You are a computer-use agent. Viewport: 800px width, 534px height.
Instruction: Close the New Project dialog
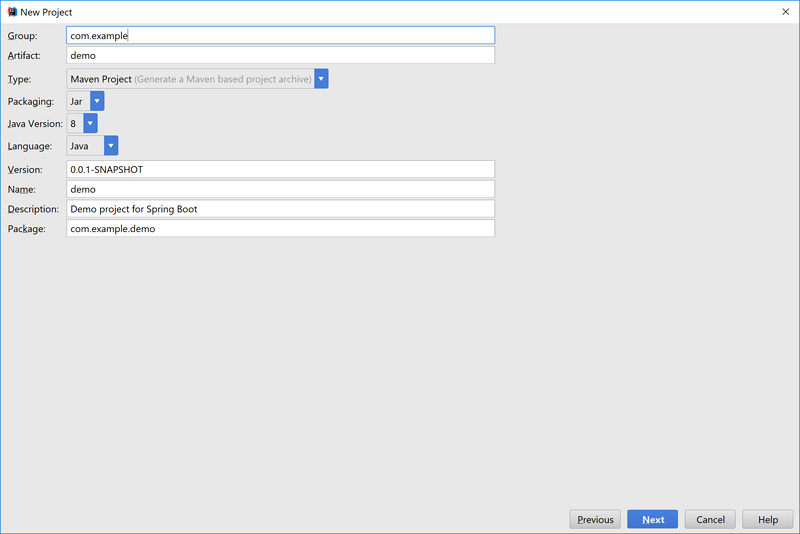[x=785, y=11]
